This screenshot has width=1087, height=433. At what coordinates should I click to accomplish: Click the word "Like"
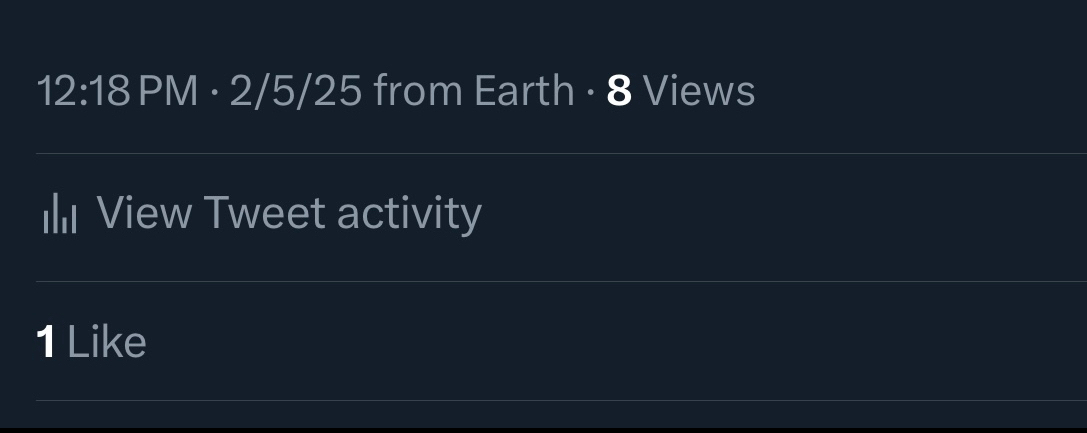tap(107, 342)
